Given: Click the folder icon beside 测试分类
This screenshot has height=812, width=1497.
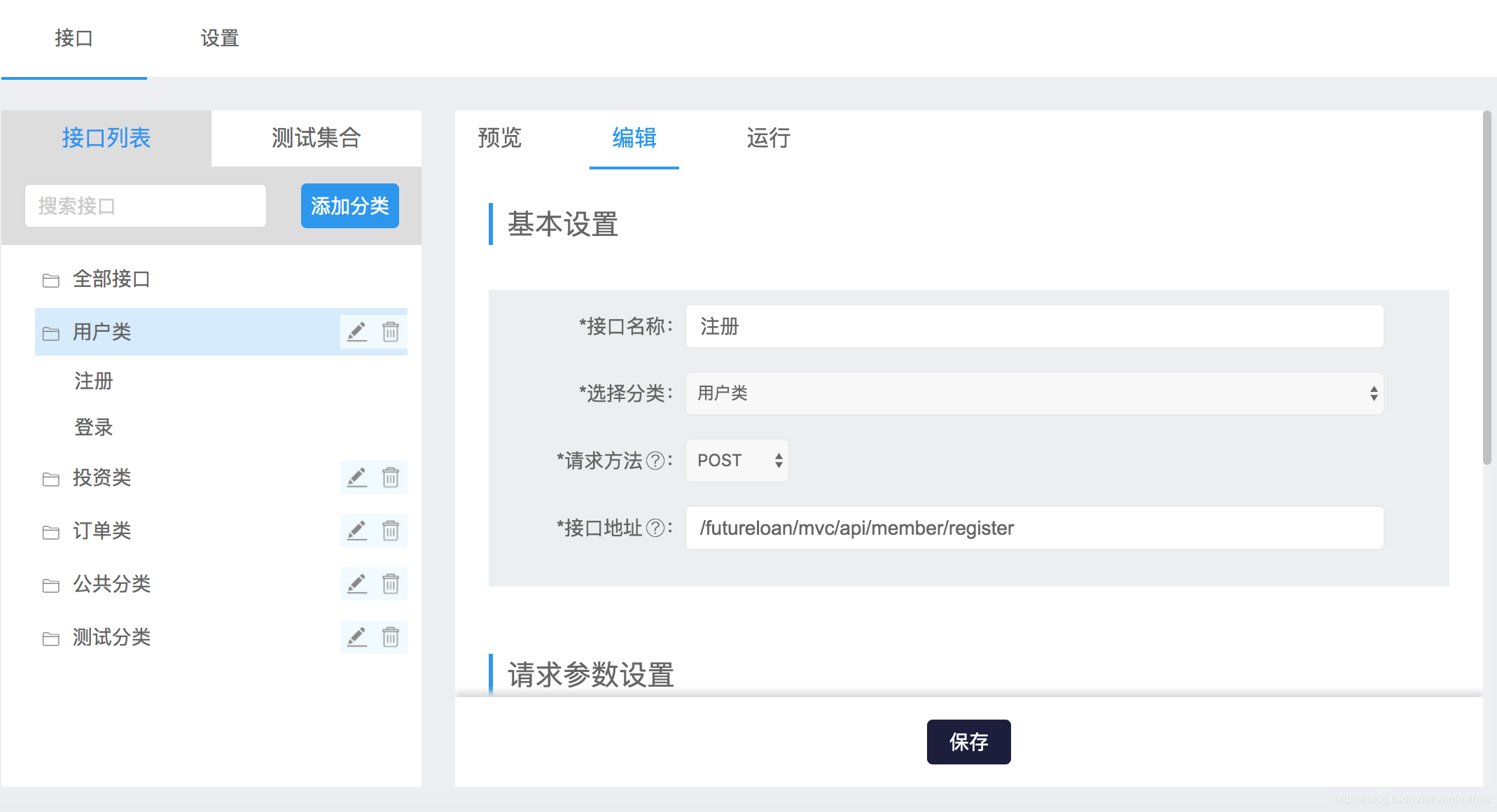Looking at the screenshot, I should point(50,638).
